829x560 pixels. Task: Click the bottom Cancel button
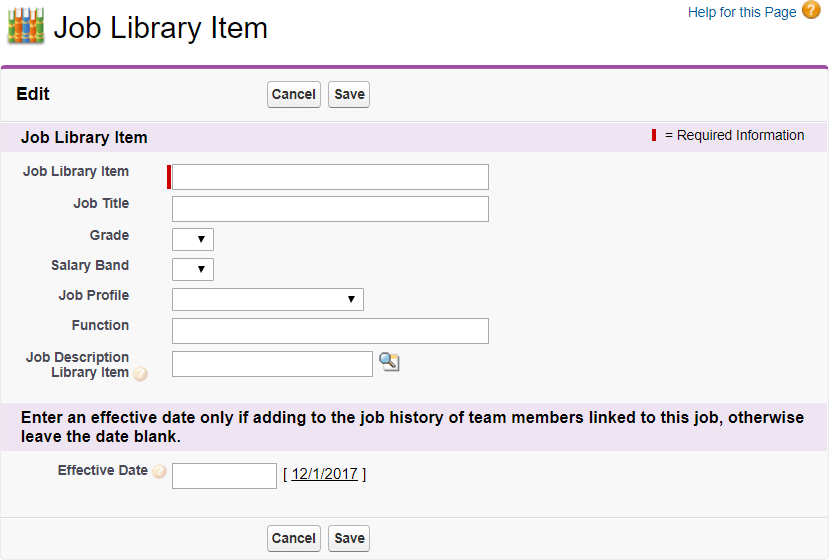(294, 538)
